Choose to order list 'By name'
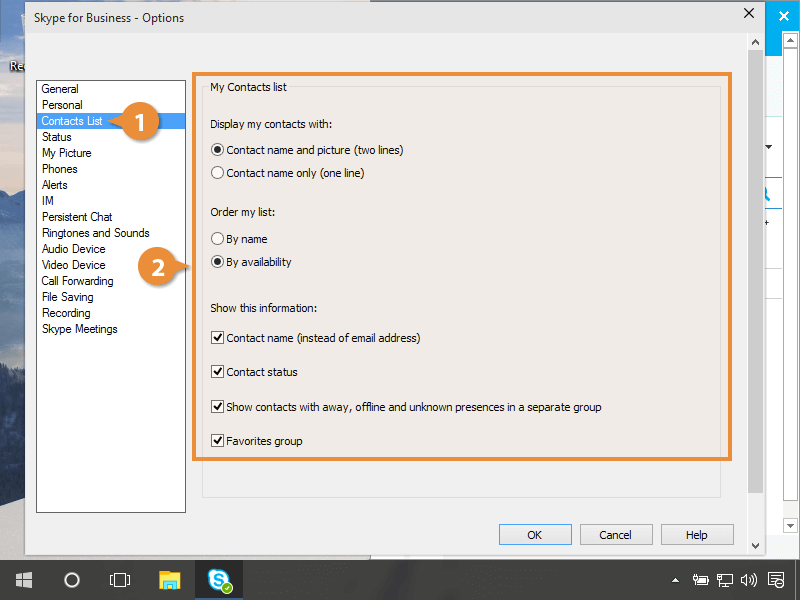Image resolution: width=800 pixels, height=600 pixels. pyautogui.click(x=218, y=239)
